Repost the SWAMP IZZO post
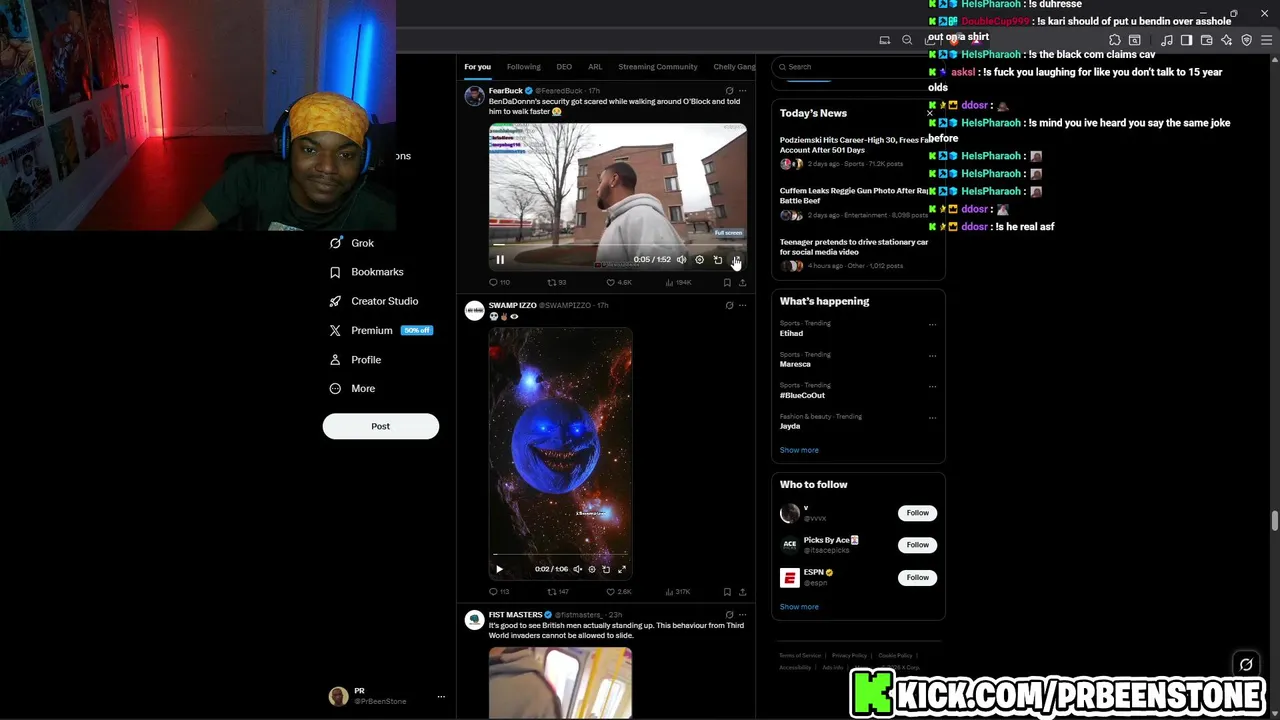 (557, 592)
